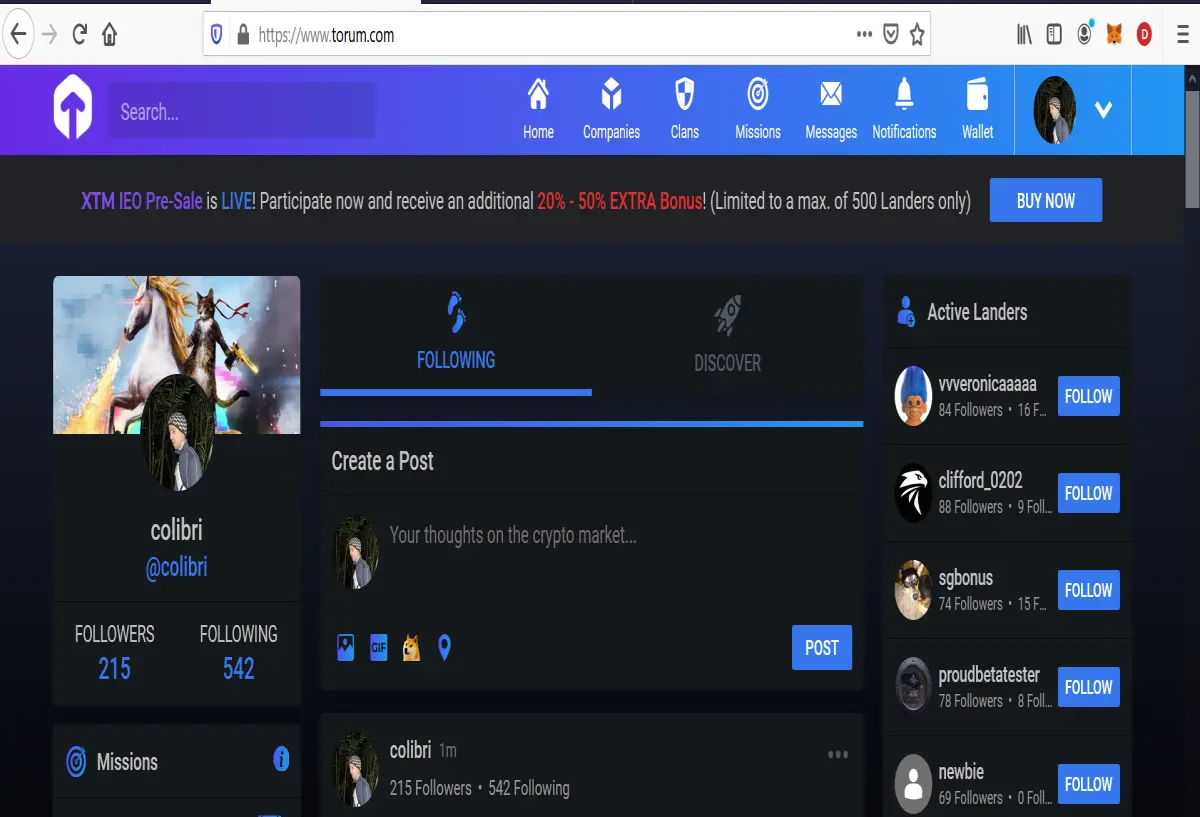Click the URL address bar text
1200x817 pixels.
pos(326,35)
